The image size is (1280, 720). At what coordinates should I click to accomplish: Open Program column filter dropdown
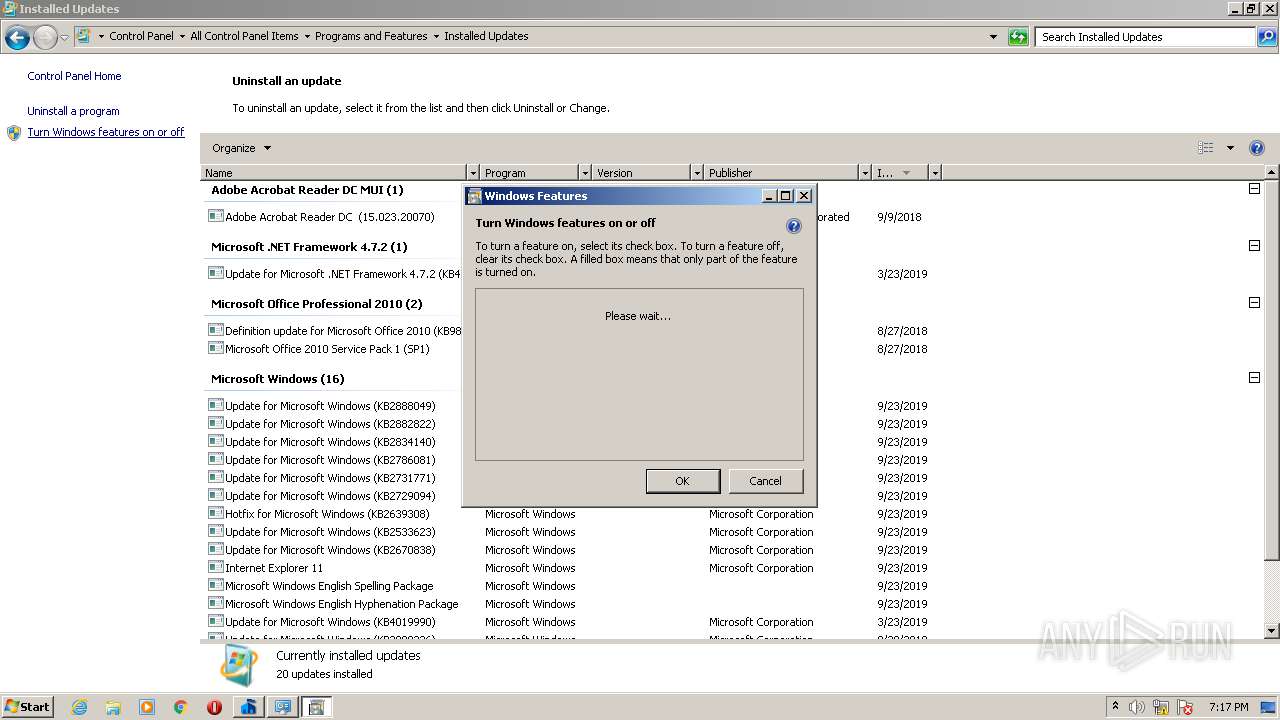[x=585, y=173]
